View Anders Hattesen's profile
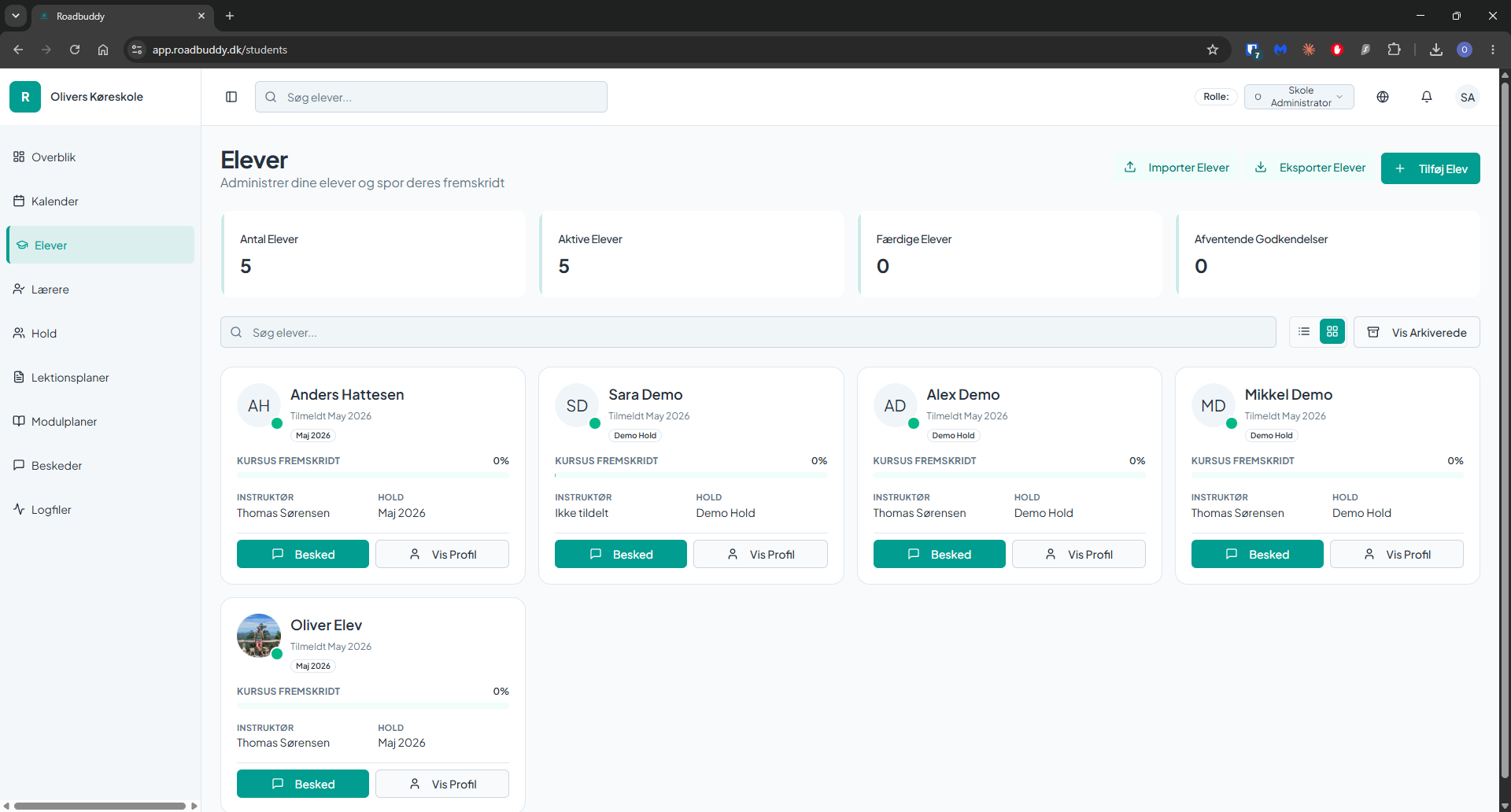1511x812 pixels. 442,554
